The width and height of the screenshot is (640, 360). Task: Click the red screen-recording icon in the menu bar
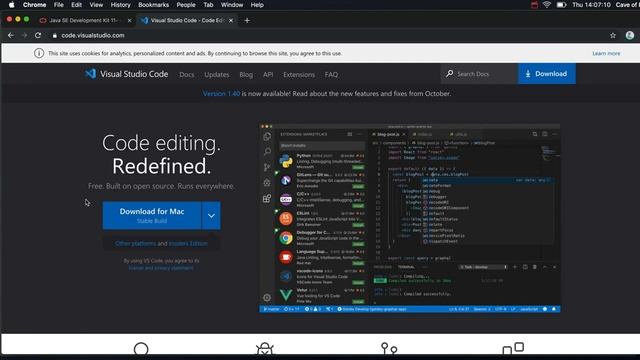point(534,5)
